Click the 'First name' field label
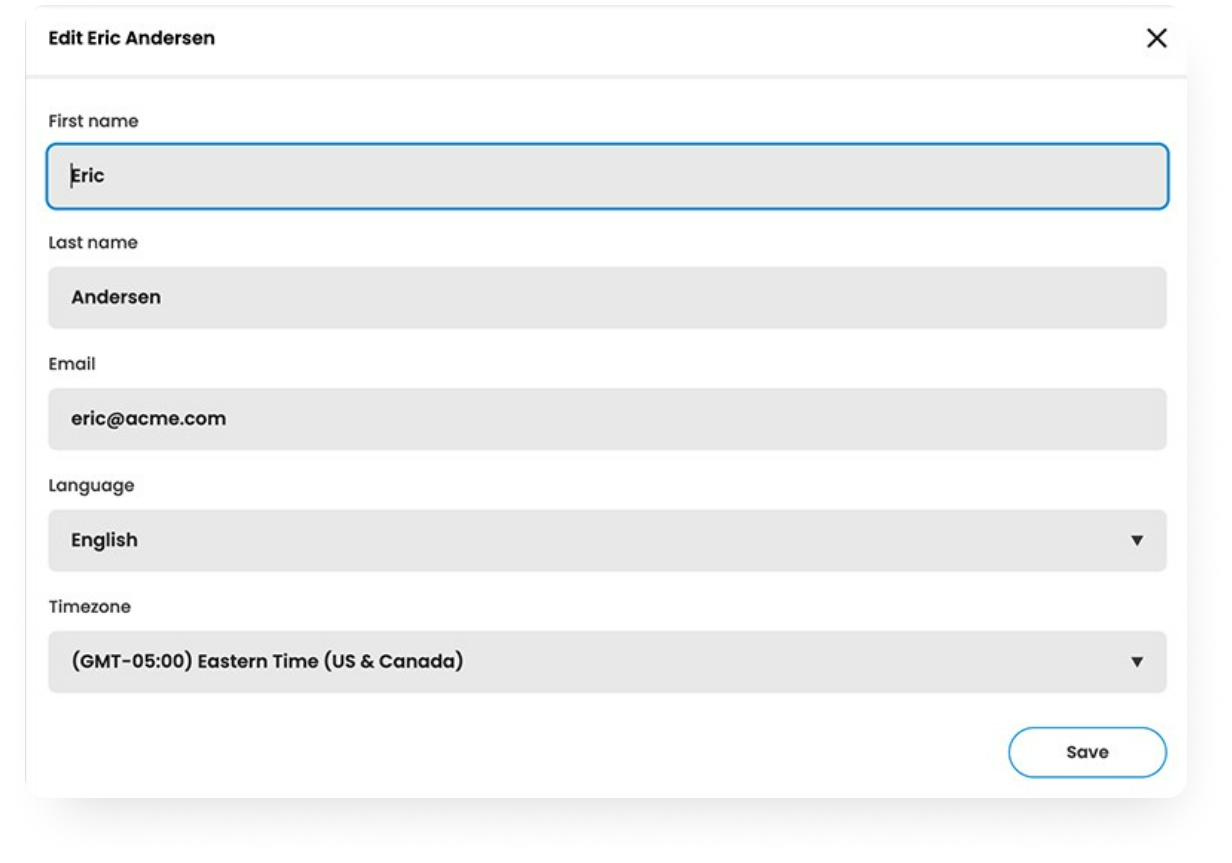Viewport: 1232px width, 863px height. point(93,121)
